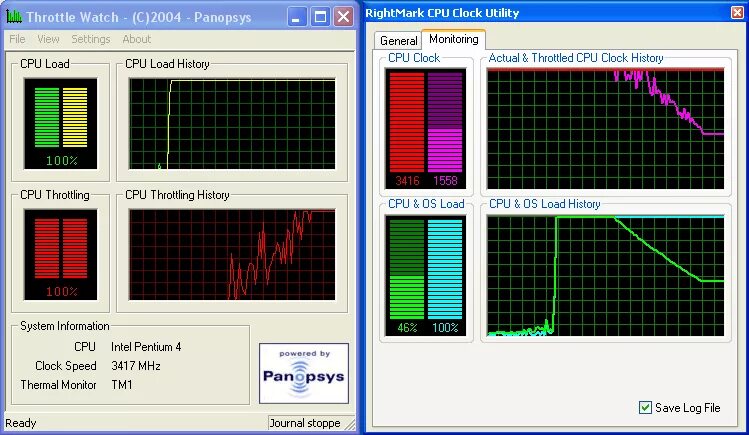
Task: Click the '46%' CPU load readout
Action: 407,328
